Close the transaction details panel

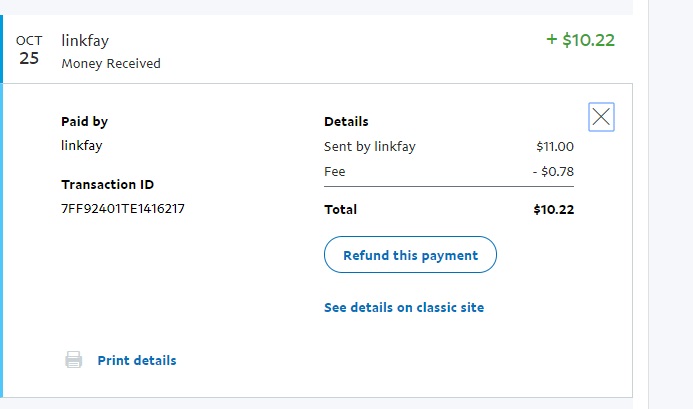[601, 117]
